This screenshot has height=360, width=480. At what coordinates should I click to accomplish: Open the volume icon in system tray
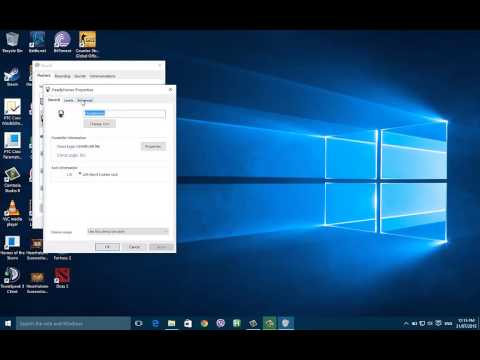pos(431,323)
